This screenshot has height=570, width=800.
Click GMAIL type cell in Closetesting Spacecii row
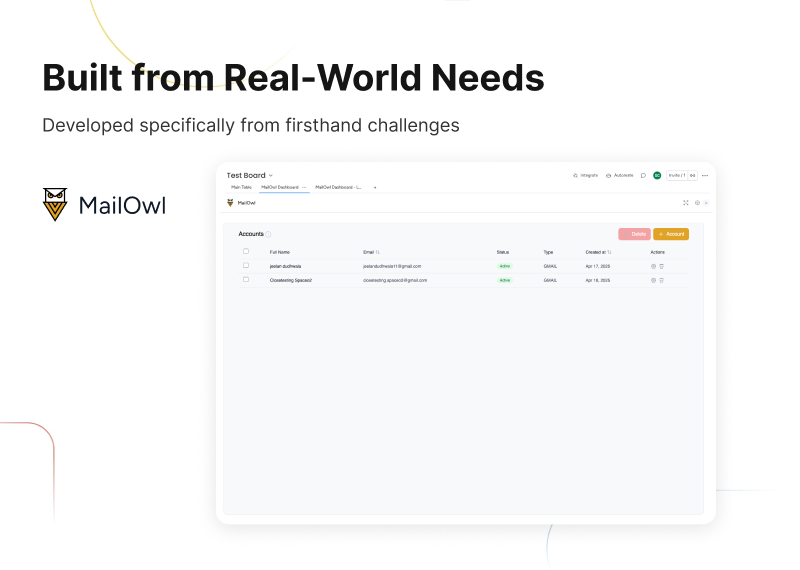[x=550, y=281]
